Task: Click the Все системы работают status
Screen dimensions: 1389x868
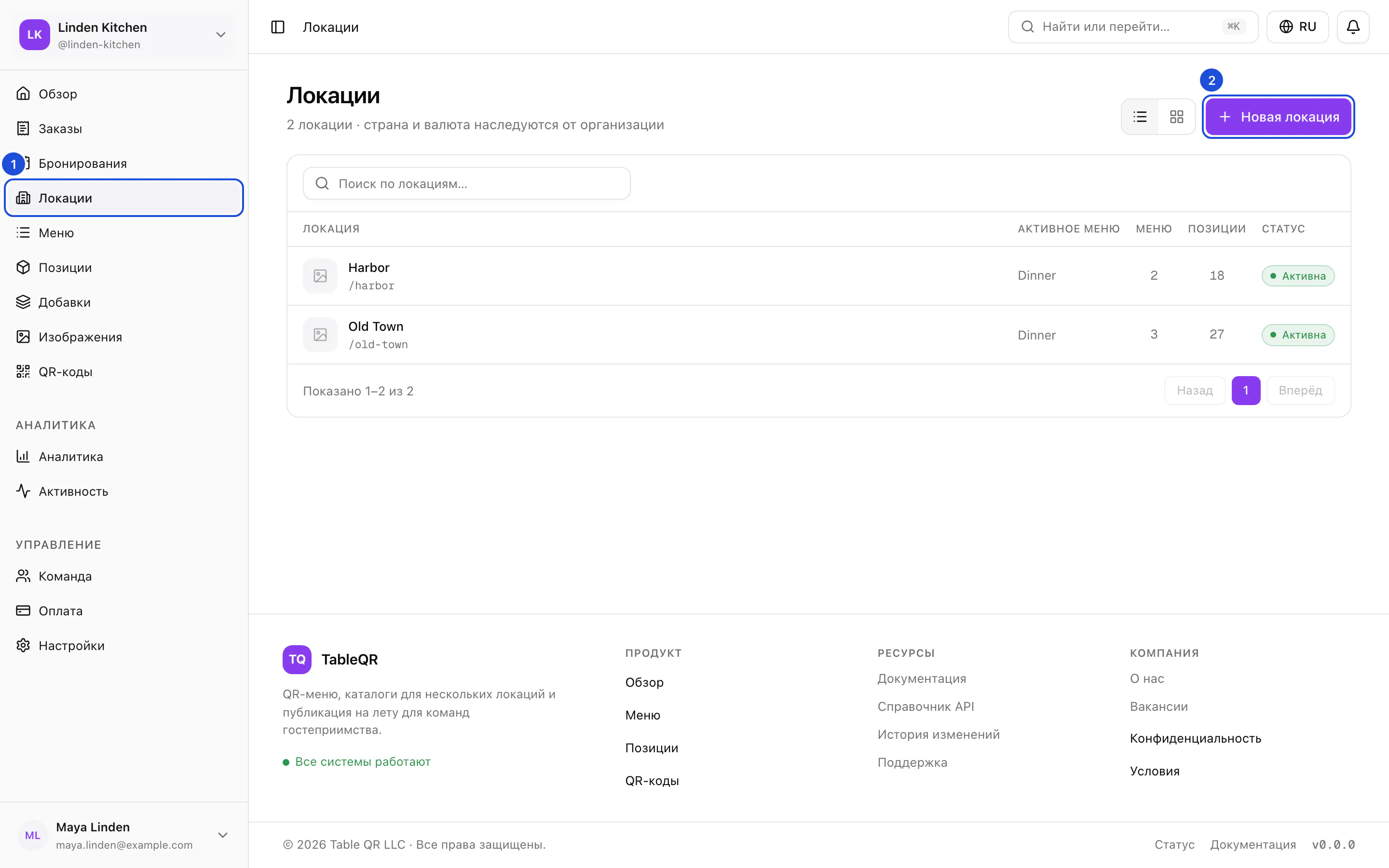Action: [x=356, y=762]
